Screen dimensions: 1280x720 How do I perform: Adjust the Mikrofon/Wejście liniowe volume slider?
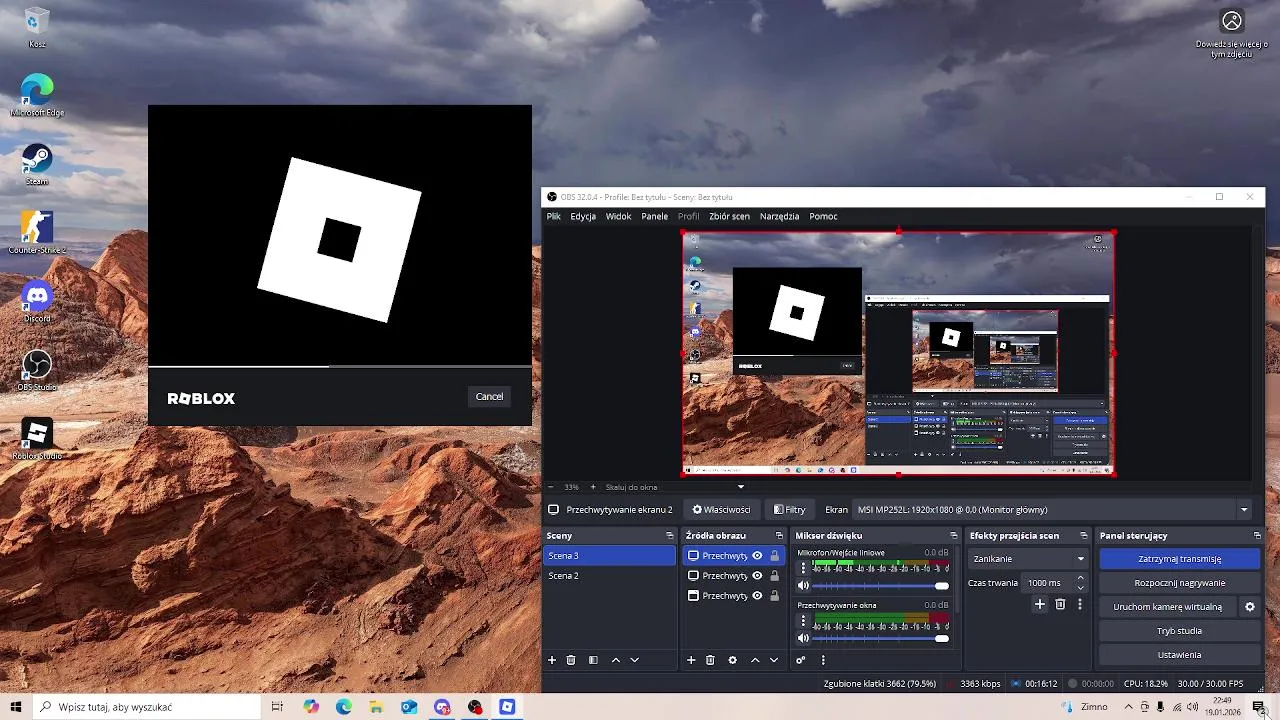(880, 585)
